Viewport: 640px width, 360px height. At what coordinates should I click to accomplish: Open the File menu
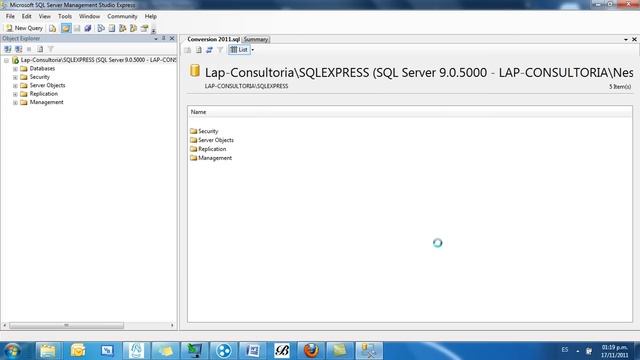(x=10, y=16)
